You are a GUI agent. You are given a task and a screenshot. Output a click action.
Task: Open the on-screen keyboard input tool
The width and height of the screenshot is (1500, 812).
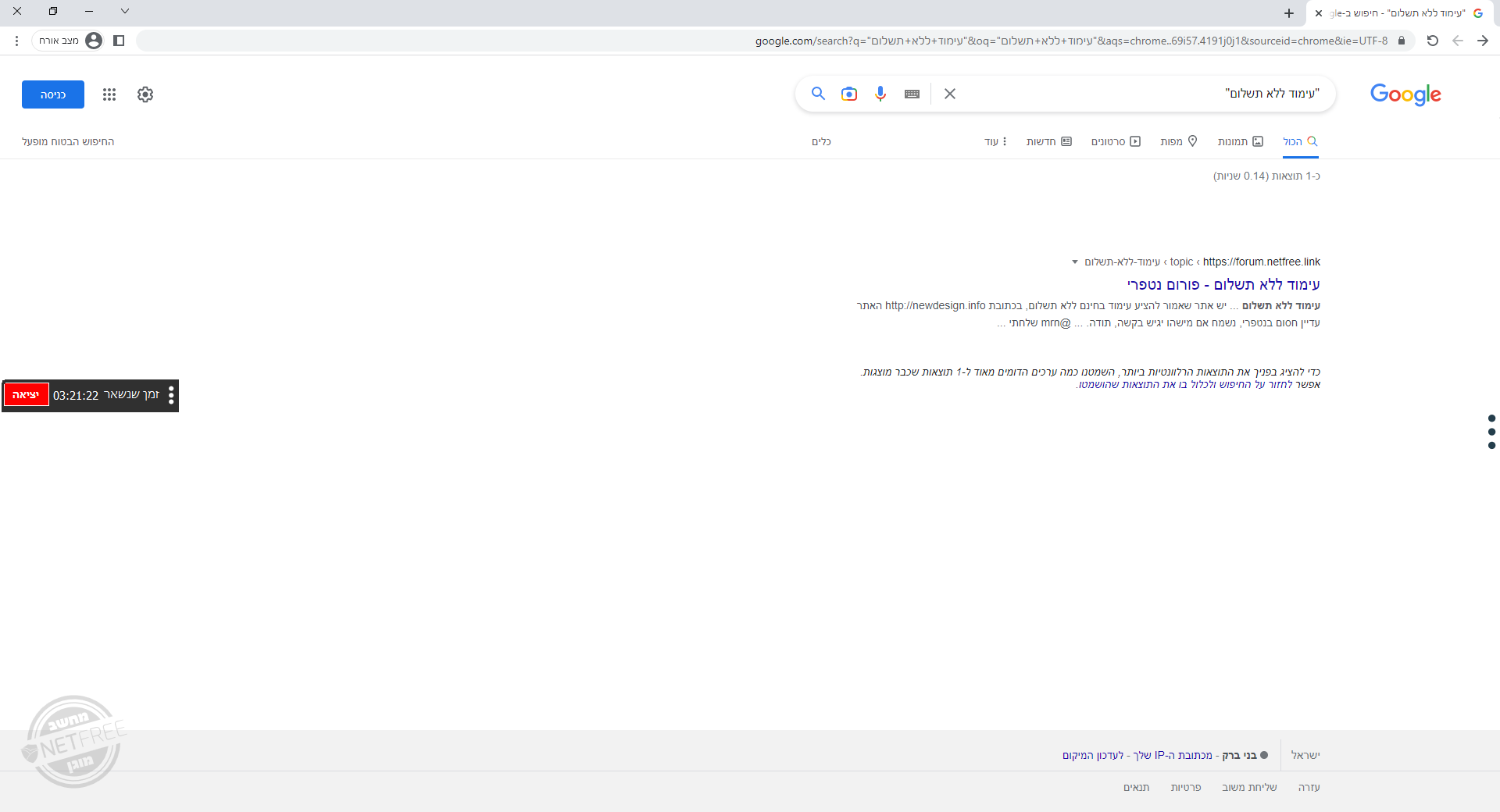point(912,94)
